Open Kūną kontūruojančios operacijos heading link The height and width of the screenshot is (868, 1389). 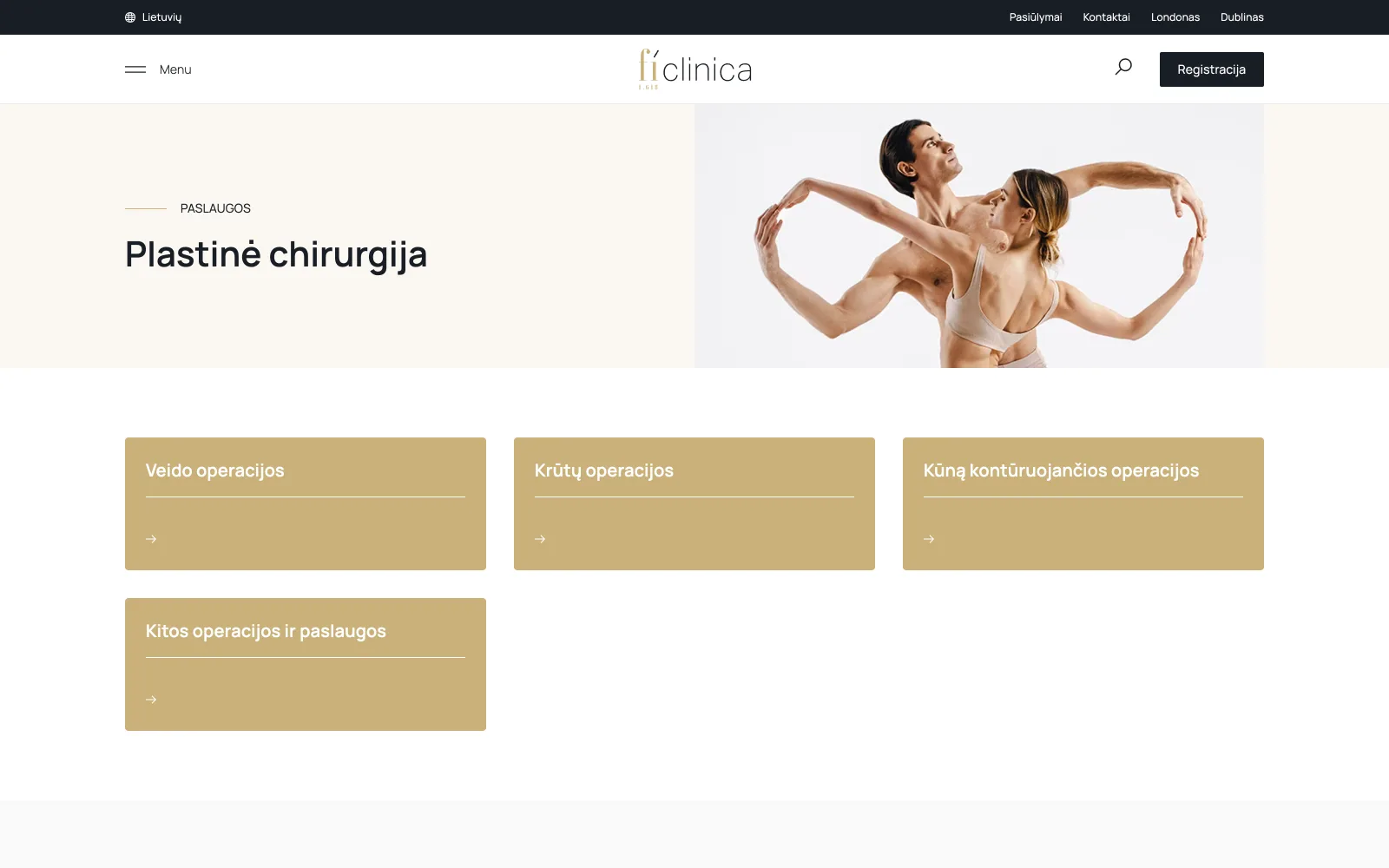pyautogui.click(x=1061, y=470)
